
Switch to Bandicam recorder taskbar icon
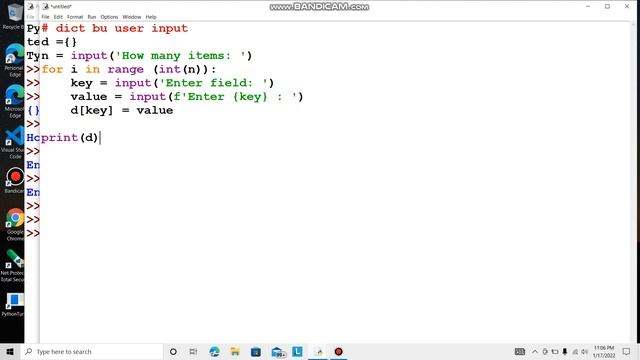[x=338, y=351]
